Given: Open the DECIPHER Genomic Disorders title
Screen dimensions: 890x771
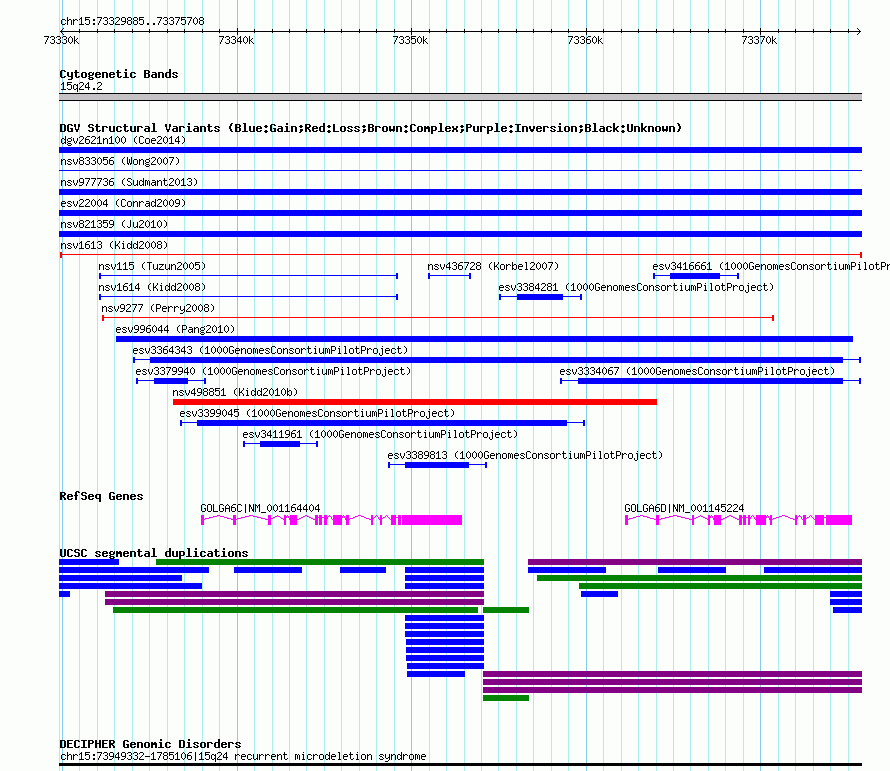Looking at the screenshot, I should click(150, 744).
